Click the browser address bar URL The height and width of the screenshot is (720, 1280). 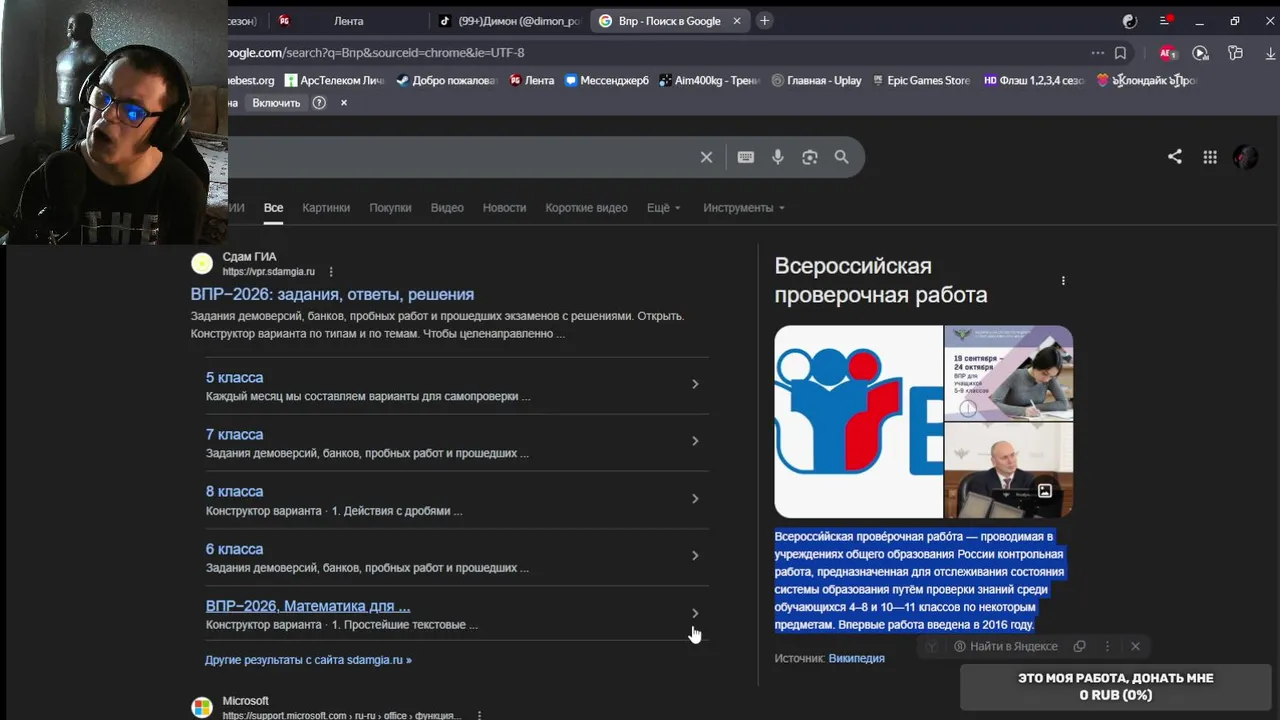pos(376,53)
